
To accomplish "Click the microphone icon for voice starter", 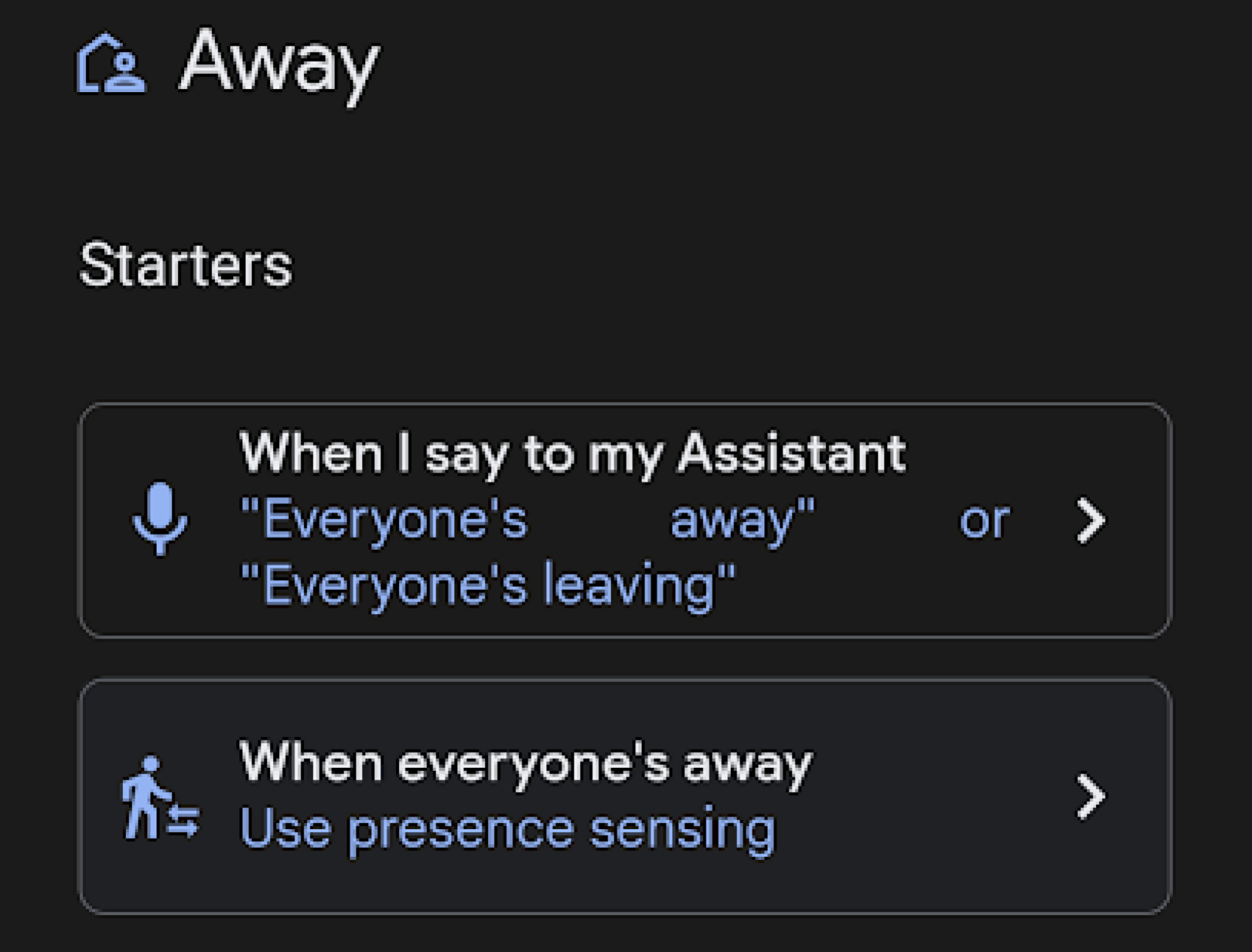I will pos(160,519).
